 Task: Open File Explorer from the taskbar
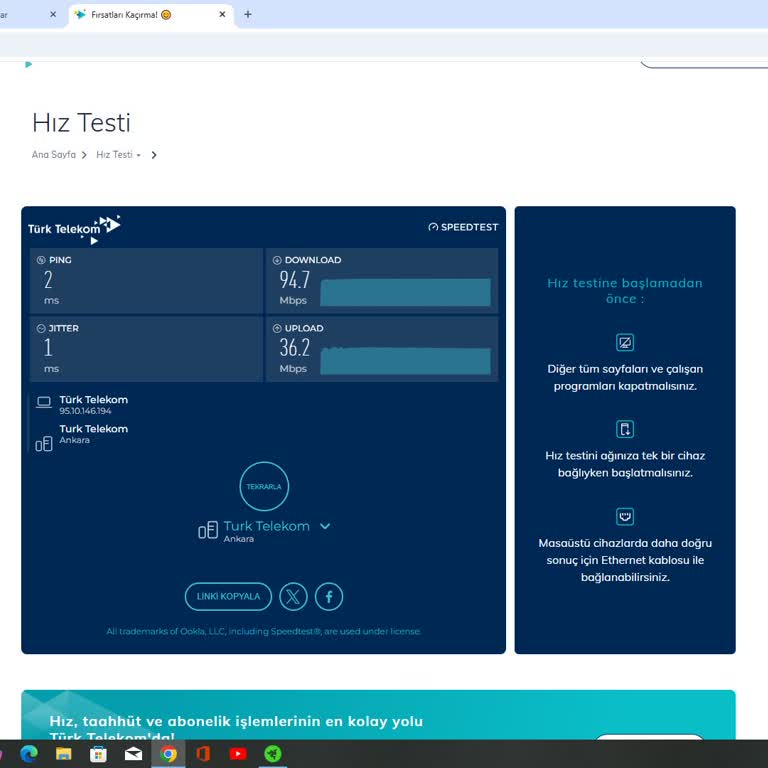(x=64, y=754)
